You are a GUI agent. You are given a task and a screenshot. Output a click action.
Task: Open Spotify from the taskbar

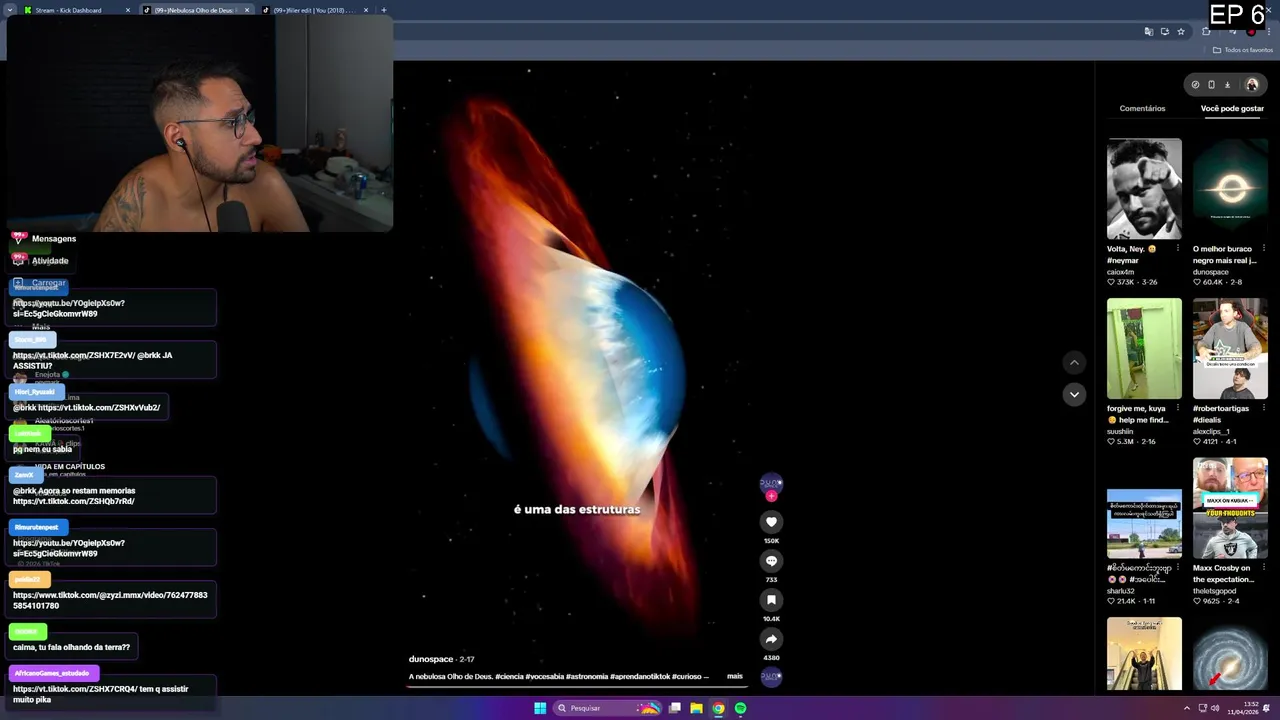[740, 708]
